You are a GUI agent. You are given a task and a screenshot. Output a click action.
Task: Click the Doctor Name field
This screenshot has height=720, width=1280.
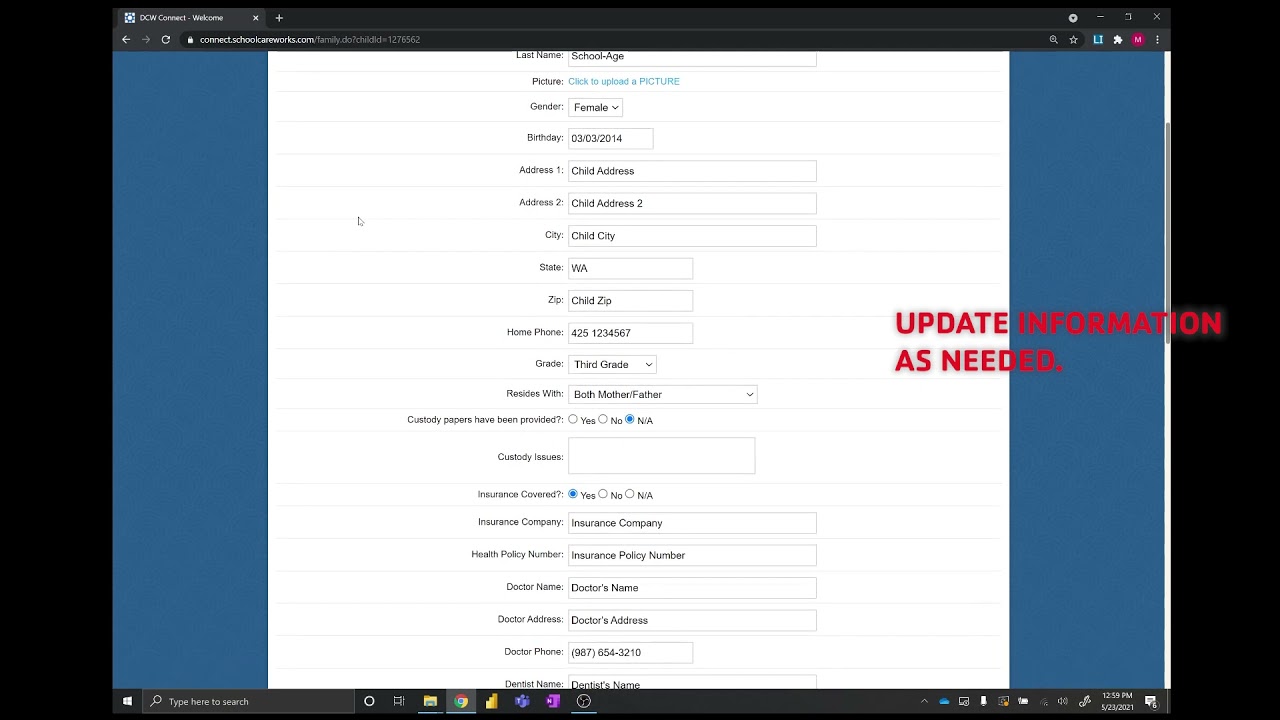(x=692, y=588)
